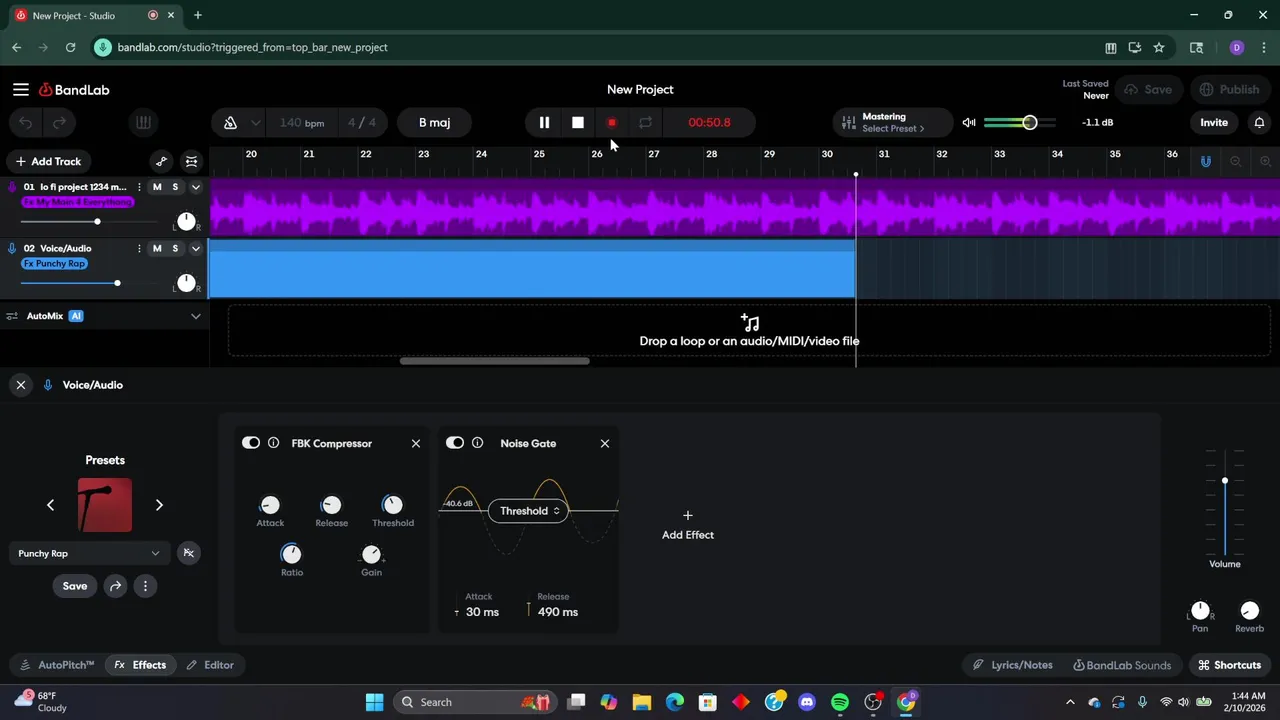The image size is (1280, 720).
Task: Open the virtual piano keyboard icon
Action: (143, 123)
